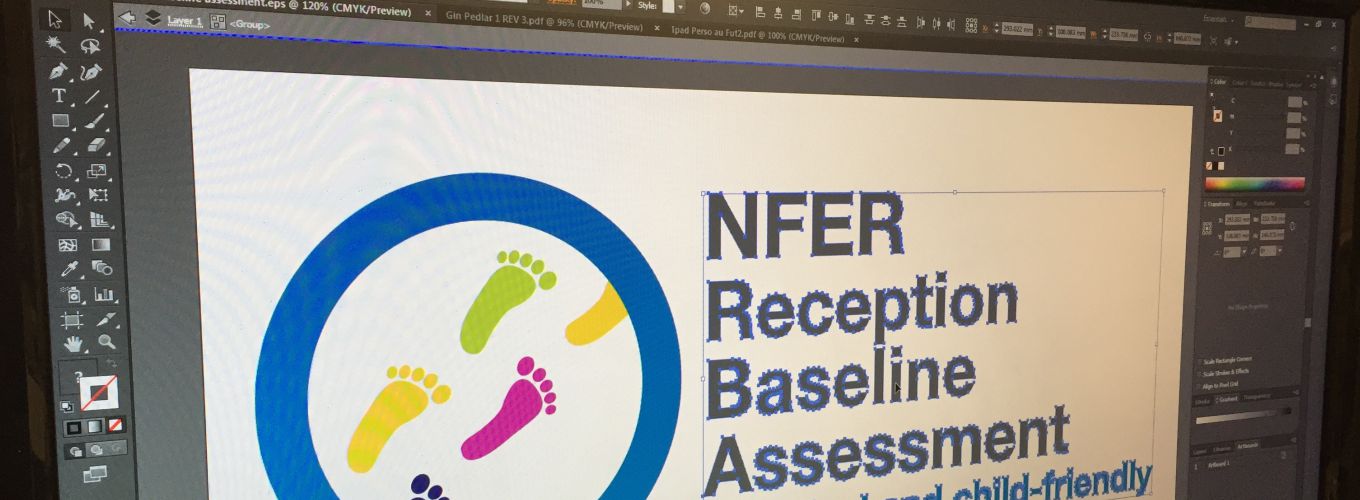Set the paint mode to Gradient
This screenshot has width=1360, height=500.
coord(96,427)
